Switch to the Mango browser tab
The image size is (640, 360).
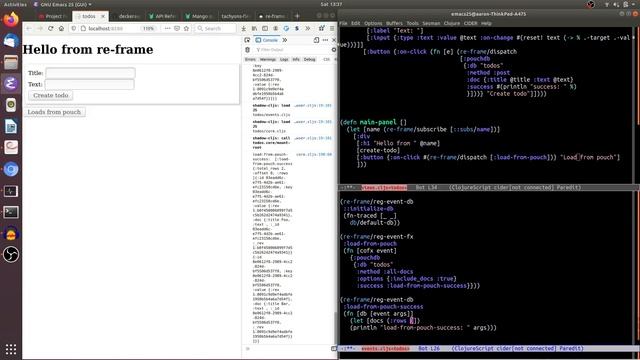point(199,16)
